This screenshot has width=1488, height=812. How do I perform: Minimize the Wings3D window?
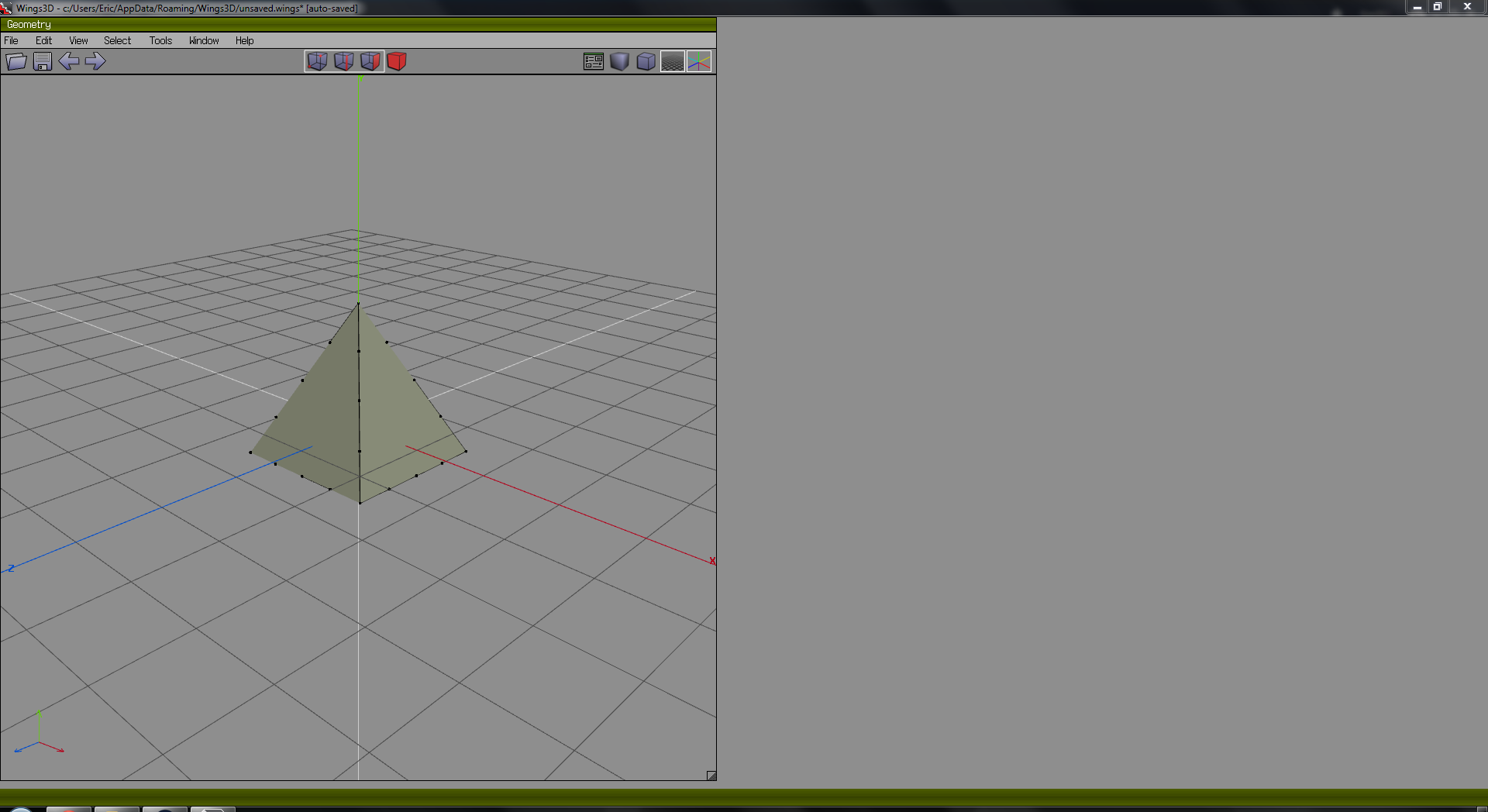click(1417, 7)
